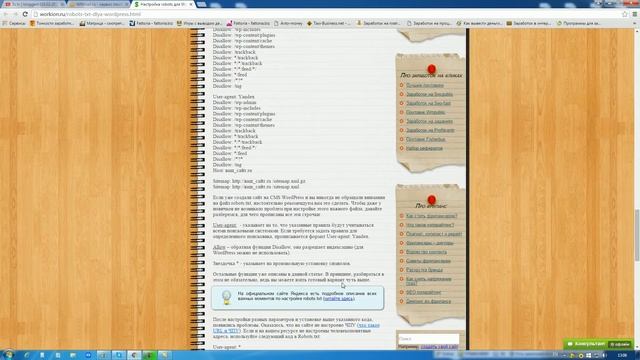Open 'Заработок на заданиях' sidebar link
Image resolution: width=640 pixels, height=360 pixels.
pyautogui.click(x=429, y=121)
